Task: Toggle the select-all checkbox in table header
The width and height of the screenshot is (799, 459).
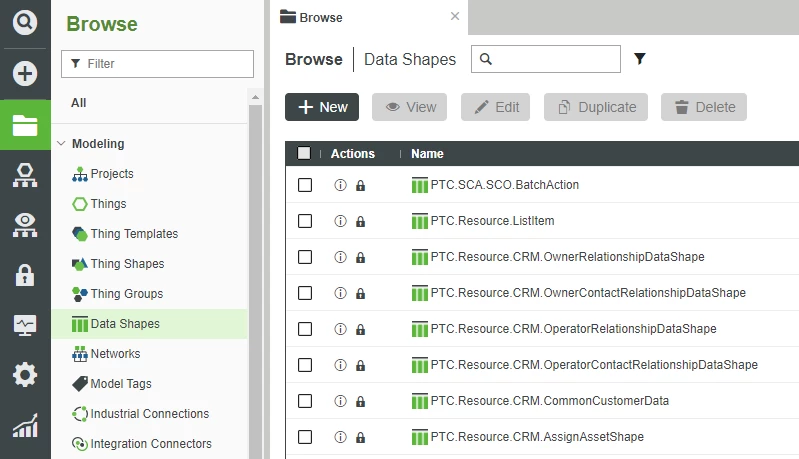Action: point(304,153)
